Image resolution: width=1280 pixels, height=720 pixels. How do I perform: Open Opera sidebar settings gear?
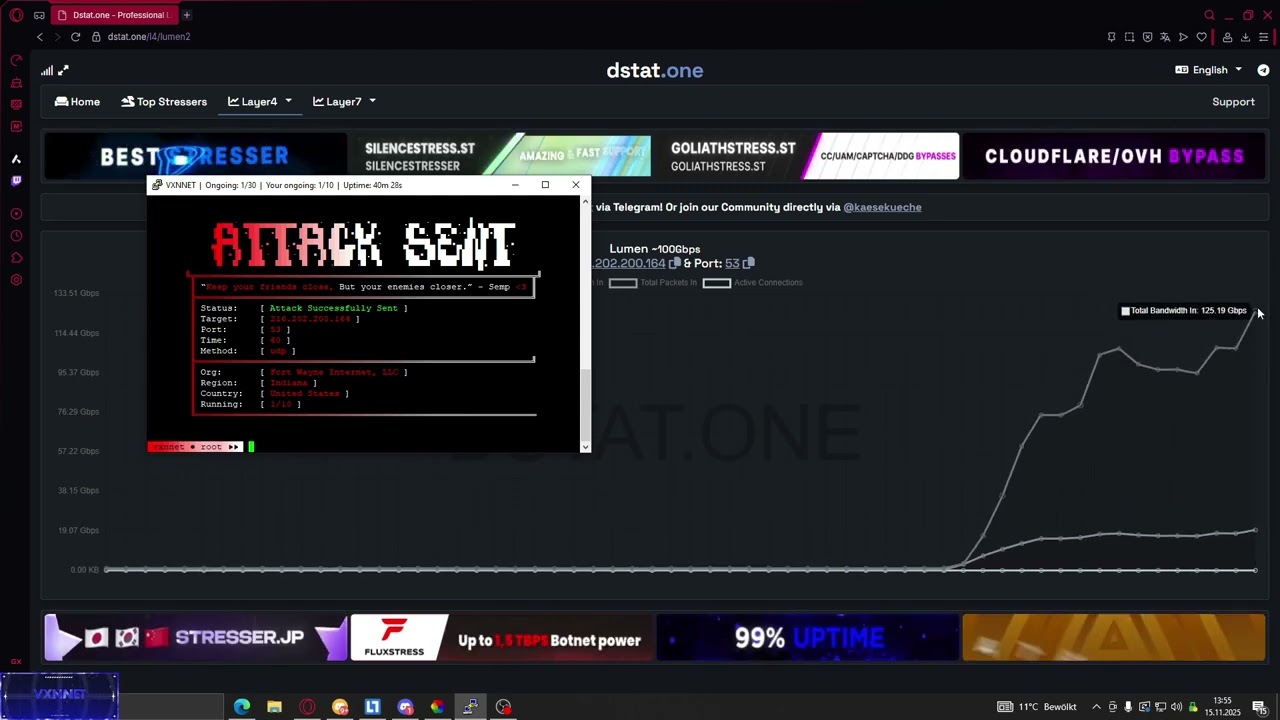pyautogui.click(x=16, y=280)
